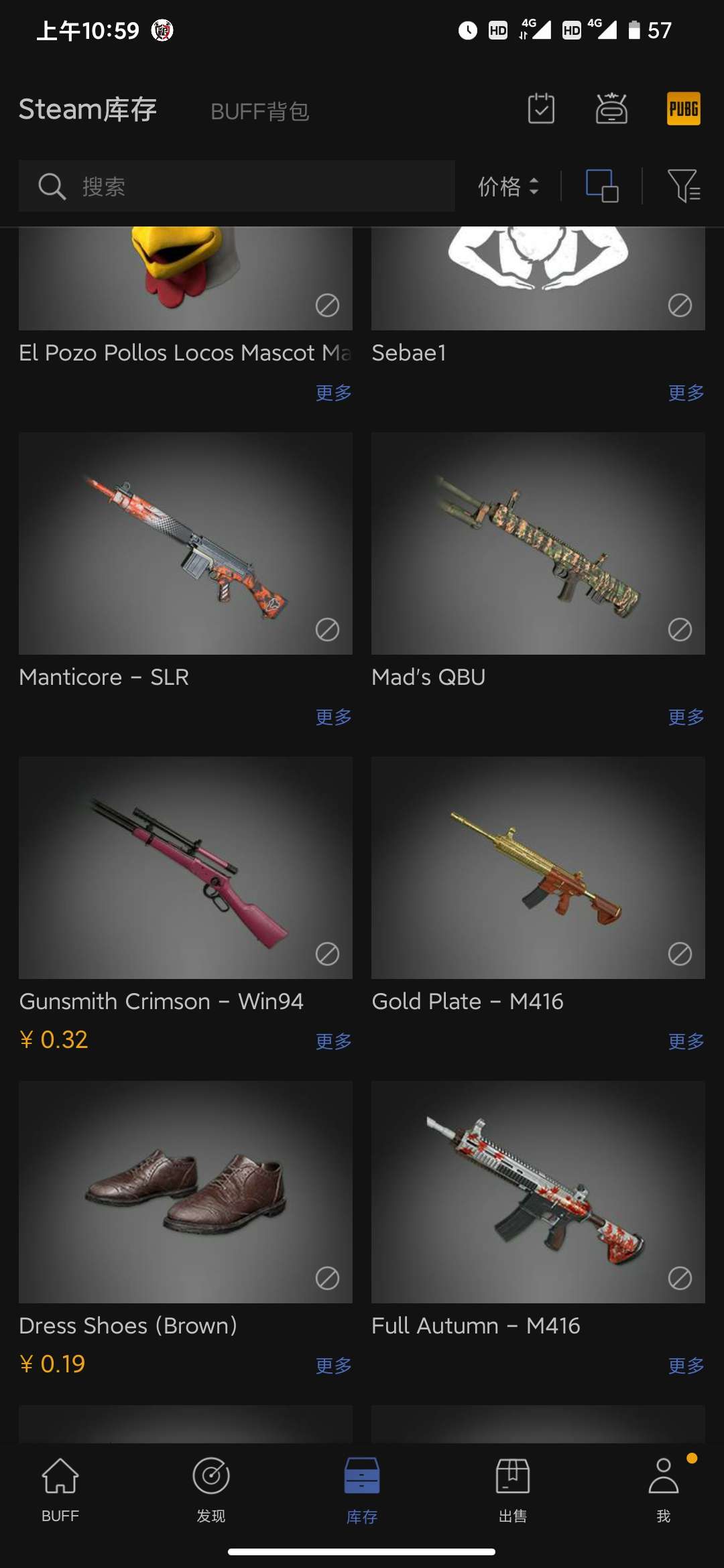Image resolution: width=724 pixels, height=1568 pixels.
Task: Tap the crowned robot icon in header
Action: point(612,109)
